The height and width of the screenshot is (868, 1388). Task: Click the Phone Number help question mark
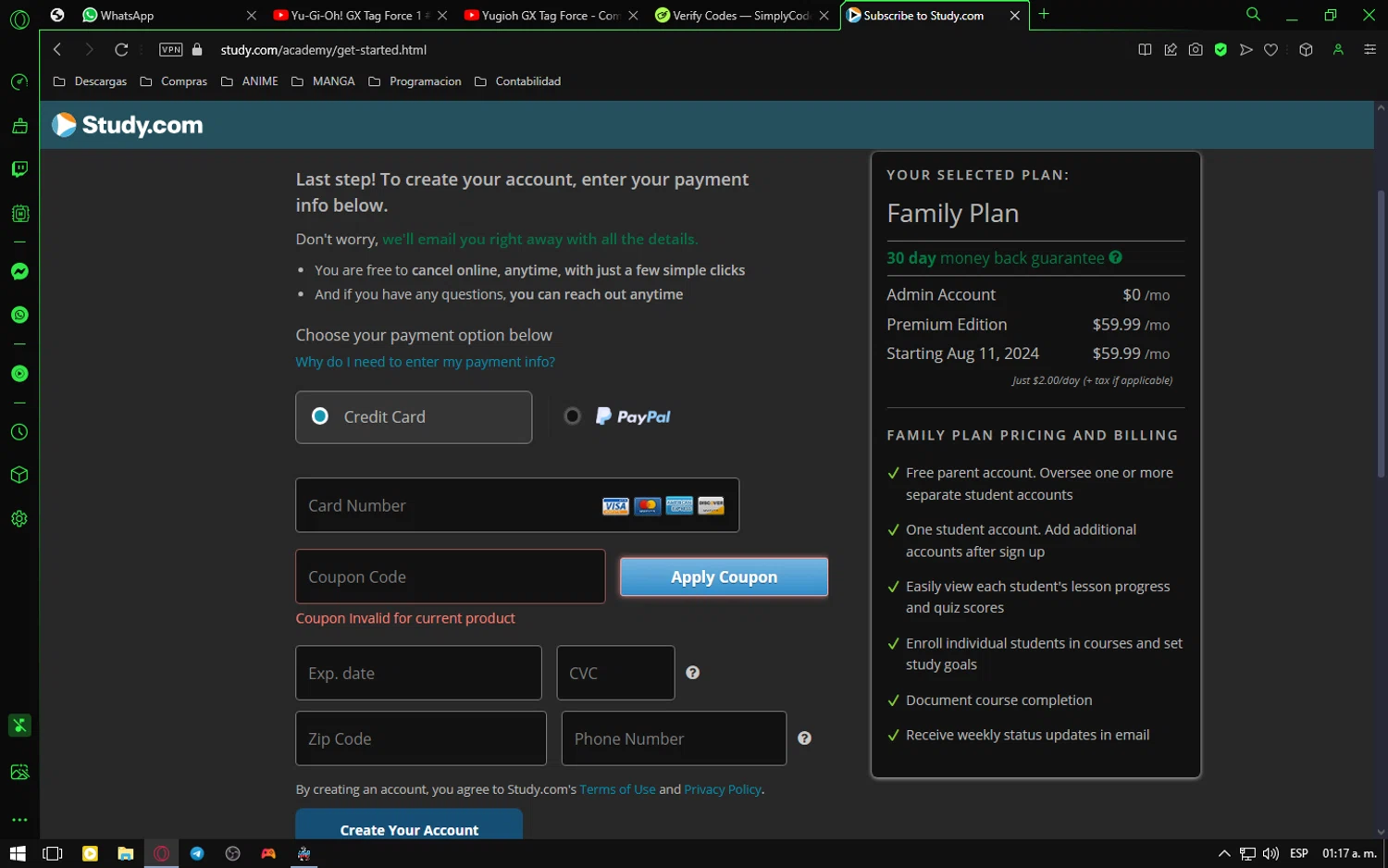804,738
